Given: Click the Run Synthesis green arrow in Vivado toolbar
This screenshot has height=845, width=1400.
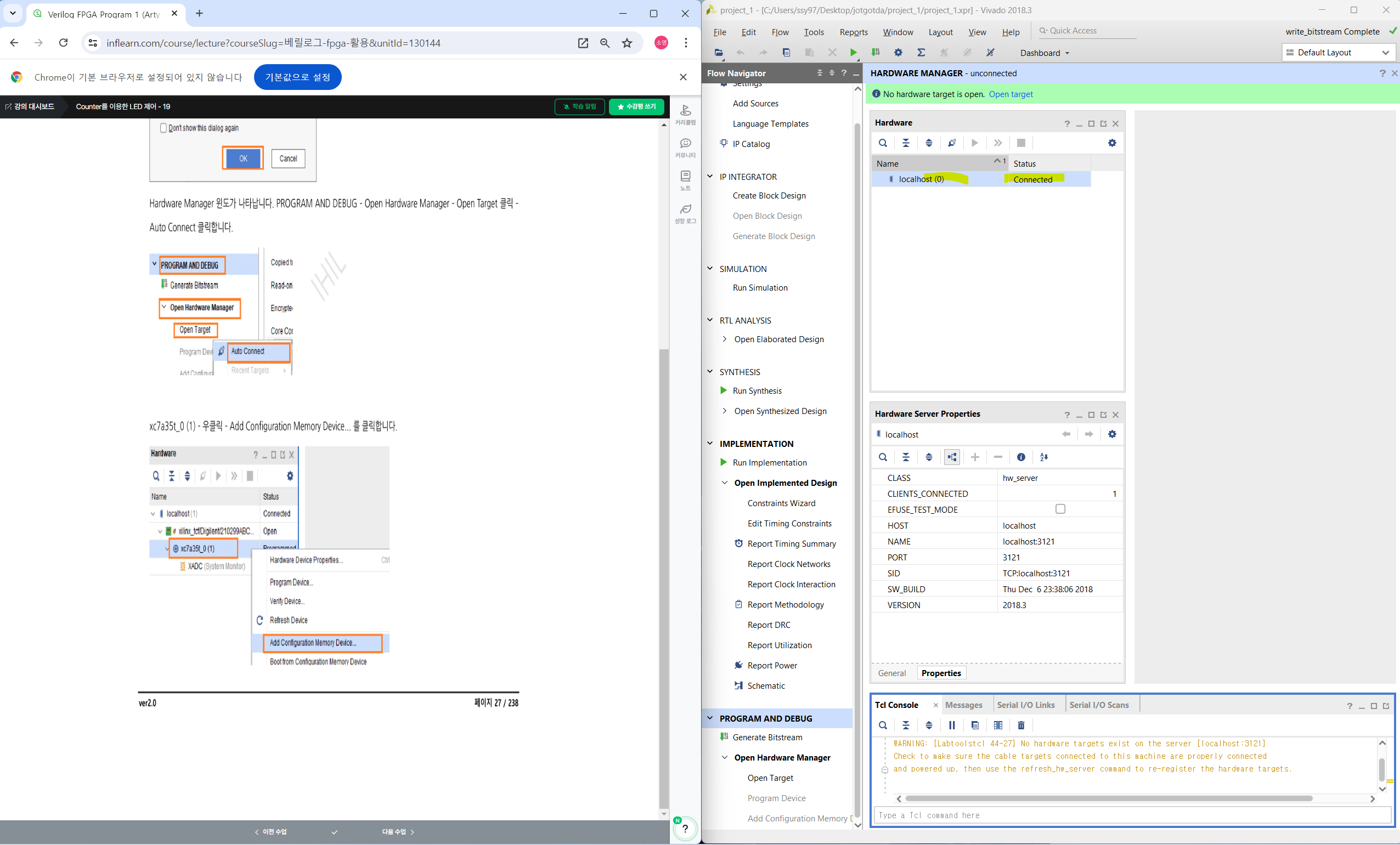Looking at the screenshot, I should 853,53.
